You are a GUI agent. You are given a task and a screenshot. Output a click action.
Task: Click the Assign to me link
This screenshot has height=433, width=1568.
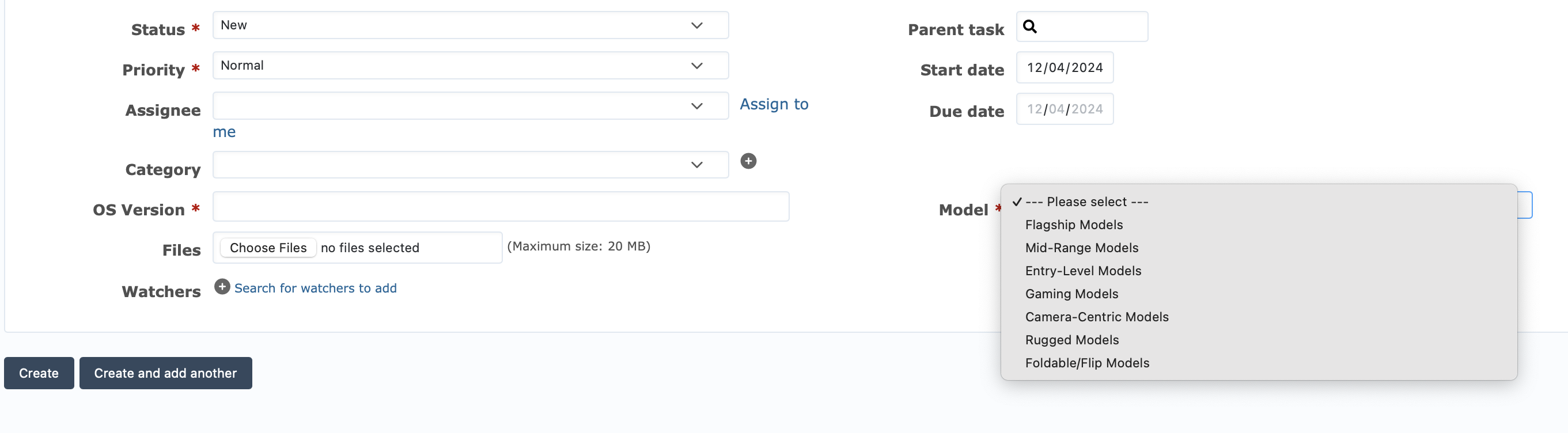tap(774, 104)
